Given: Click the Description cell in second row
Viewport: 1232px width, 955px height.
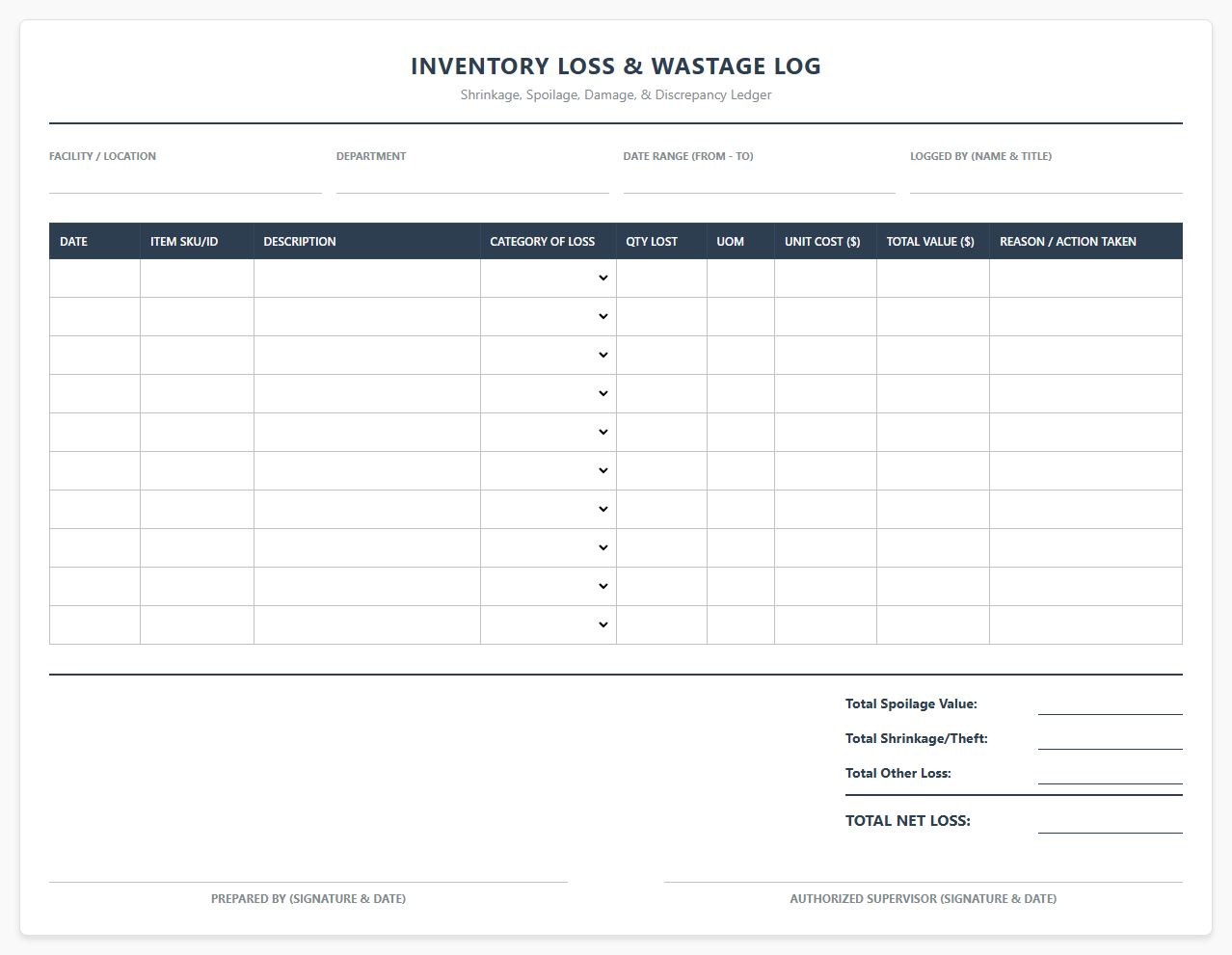Looking at the screenshot, I should coord(367,317).
